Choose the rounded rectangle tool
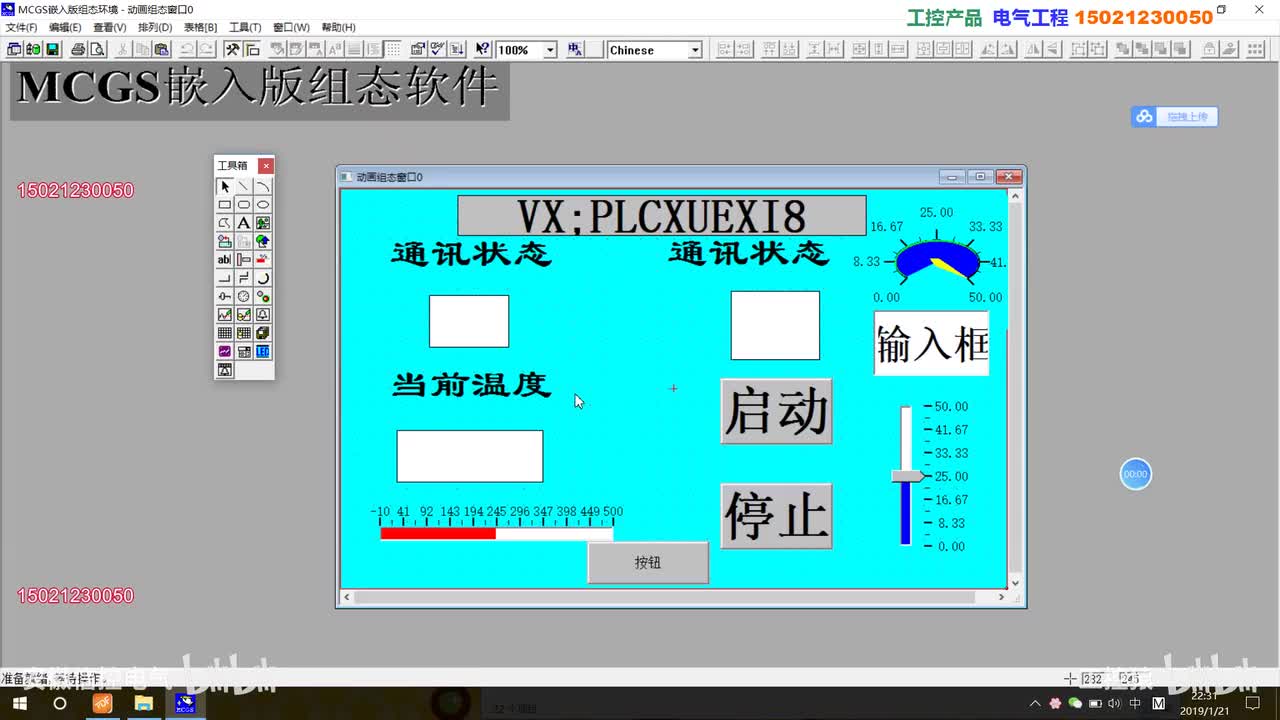 (244, 205)
